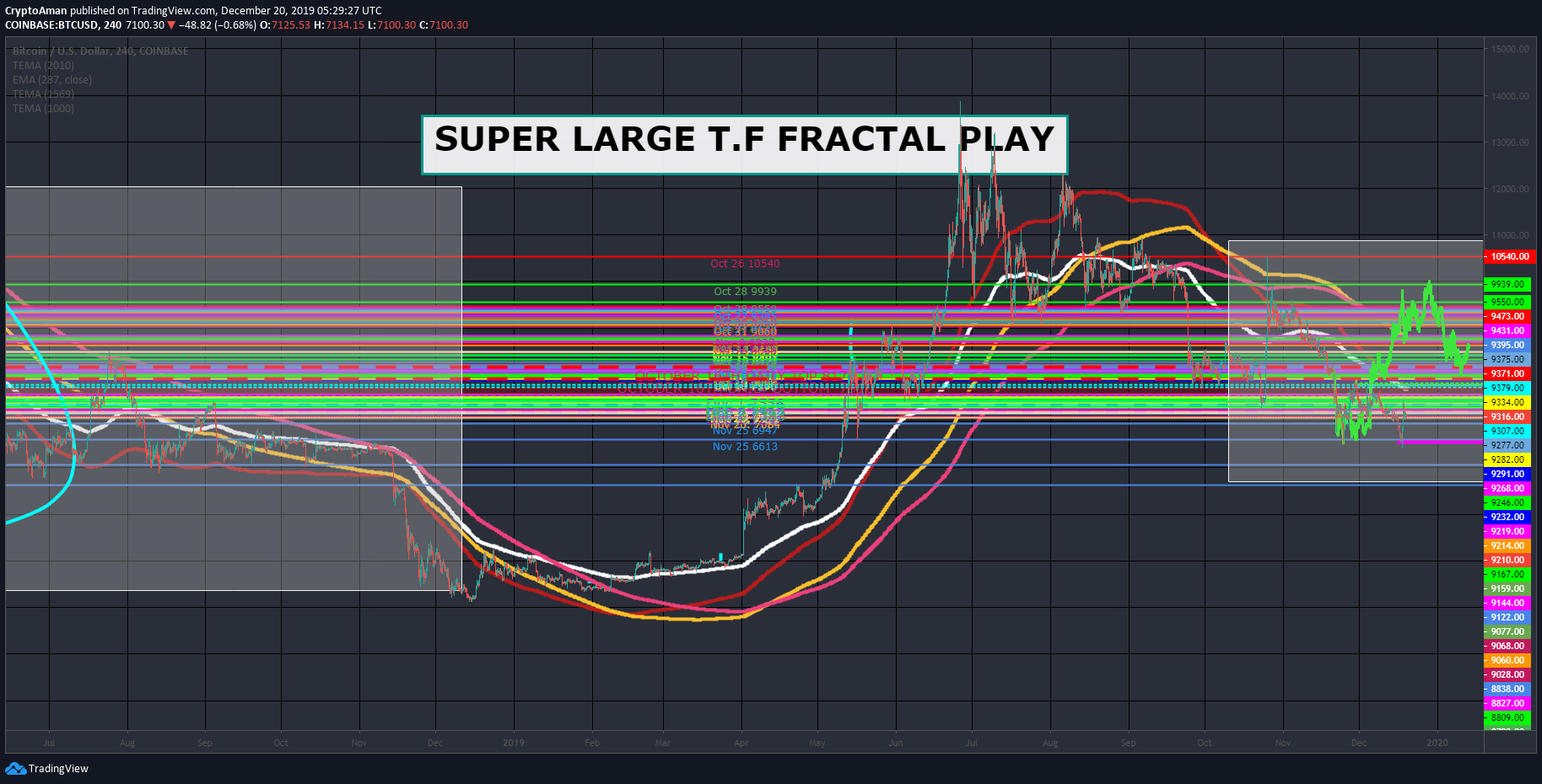Select the TEMA (2010) indicator label
This screenshot has width=1542, height=784.
pos(43,66)
